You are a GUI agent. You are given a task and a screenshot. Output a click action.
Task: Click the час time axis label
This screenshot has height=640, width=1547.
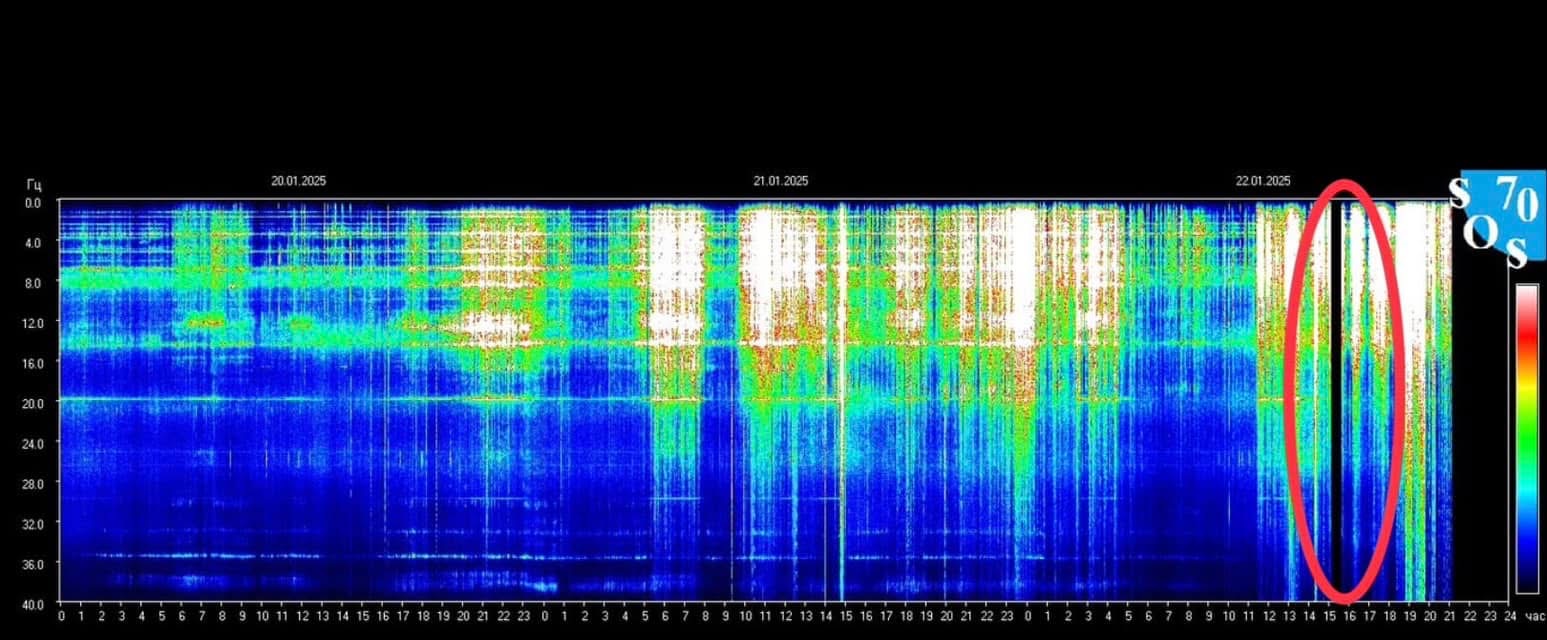click(x=1532, y=617)
